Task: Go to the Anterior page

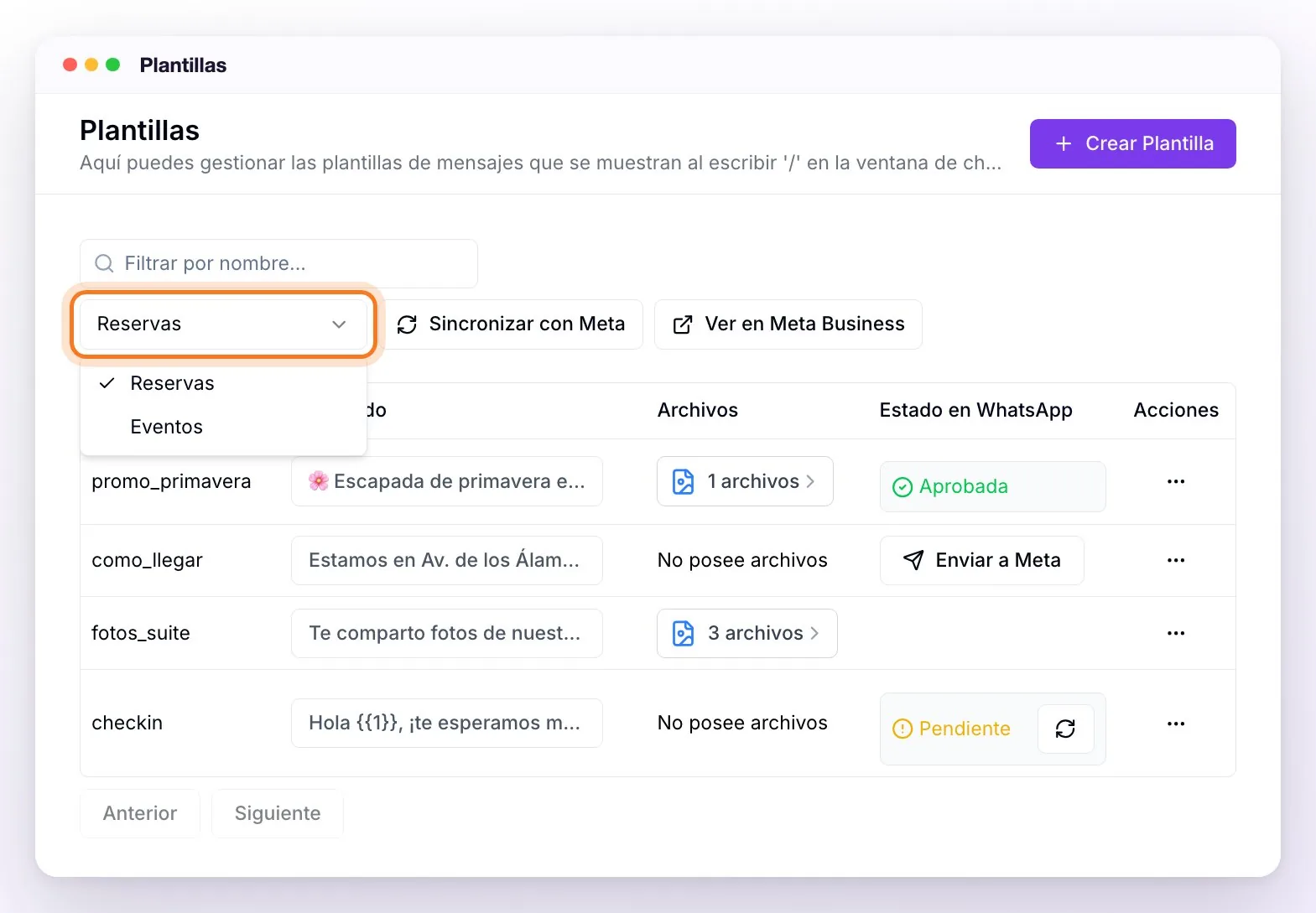Action: 140,813
